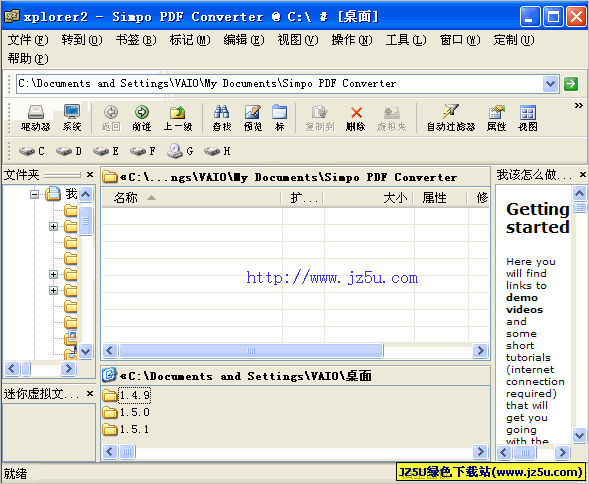This screenshot has width=589, height=484.
Task: Sort by the 名称 column header
Action: (x=192, y=197)
